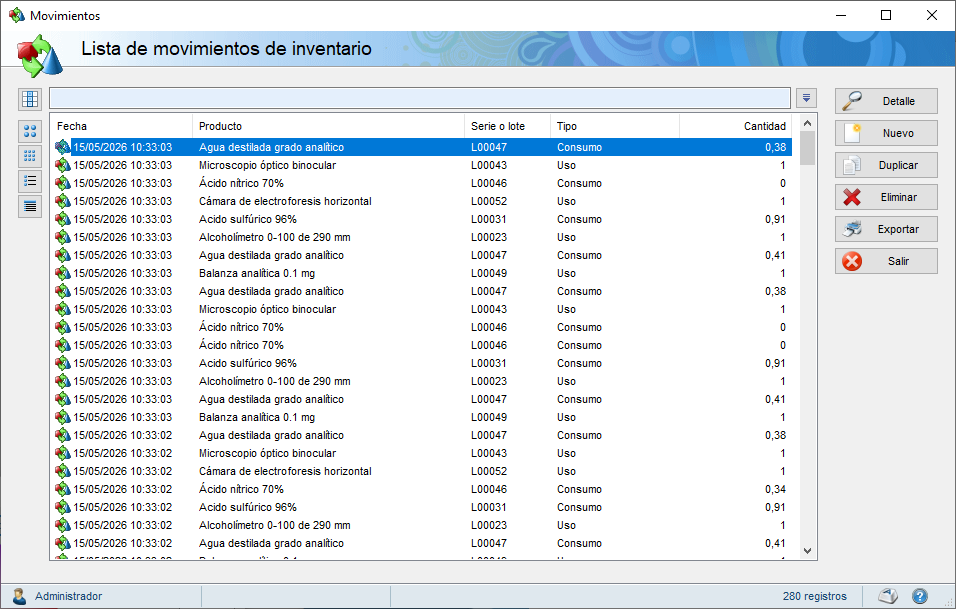Select the highlighted Agua destilada row, cantidad 0,38

[x=421, y=147]
